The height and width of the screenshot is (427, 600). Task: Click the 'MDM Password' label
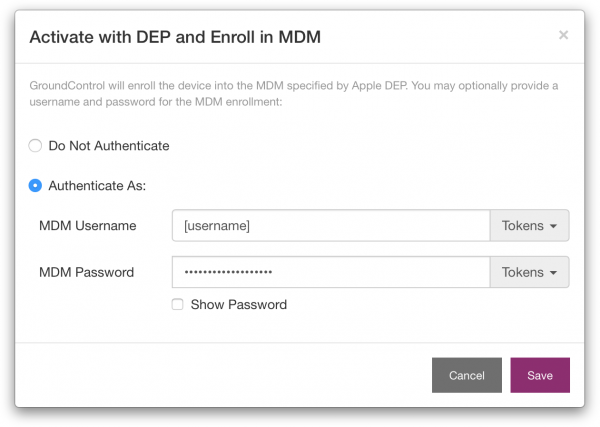tap(86, 272)
